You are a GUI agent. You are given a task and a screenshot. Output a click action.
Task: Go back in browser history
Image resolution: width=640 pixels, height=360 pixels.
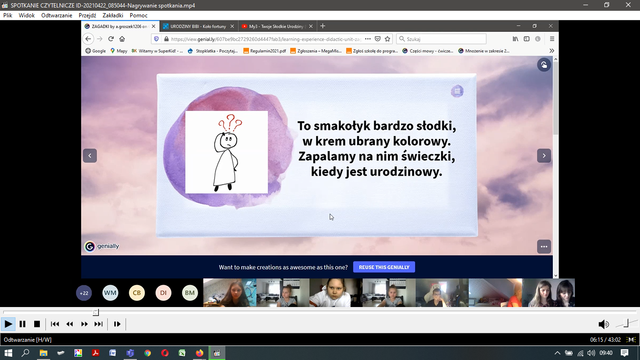click(x=89, y=39)
